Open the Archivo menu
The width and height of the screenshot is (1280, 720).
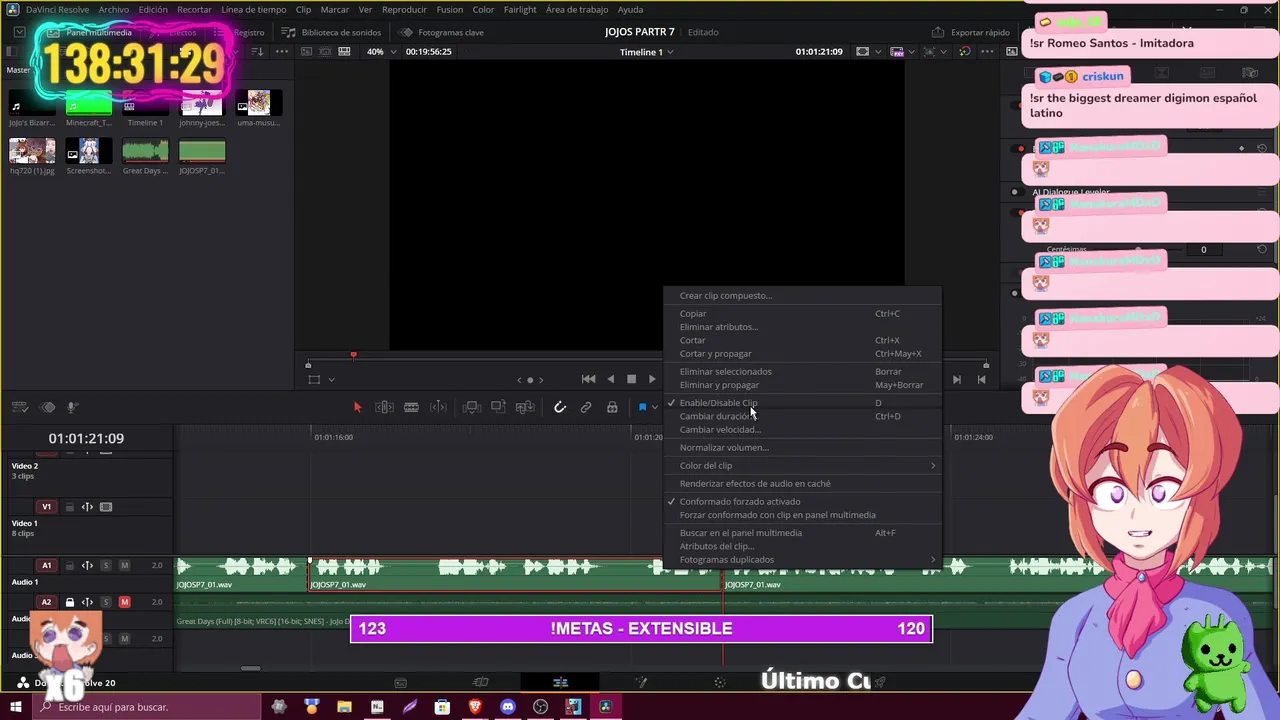(113, 9)
